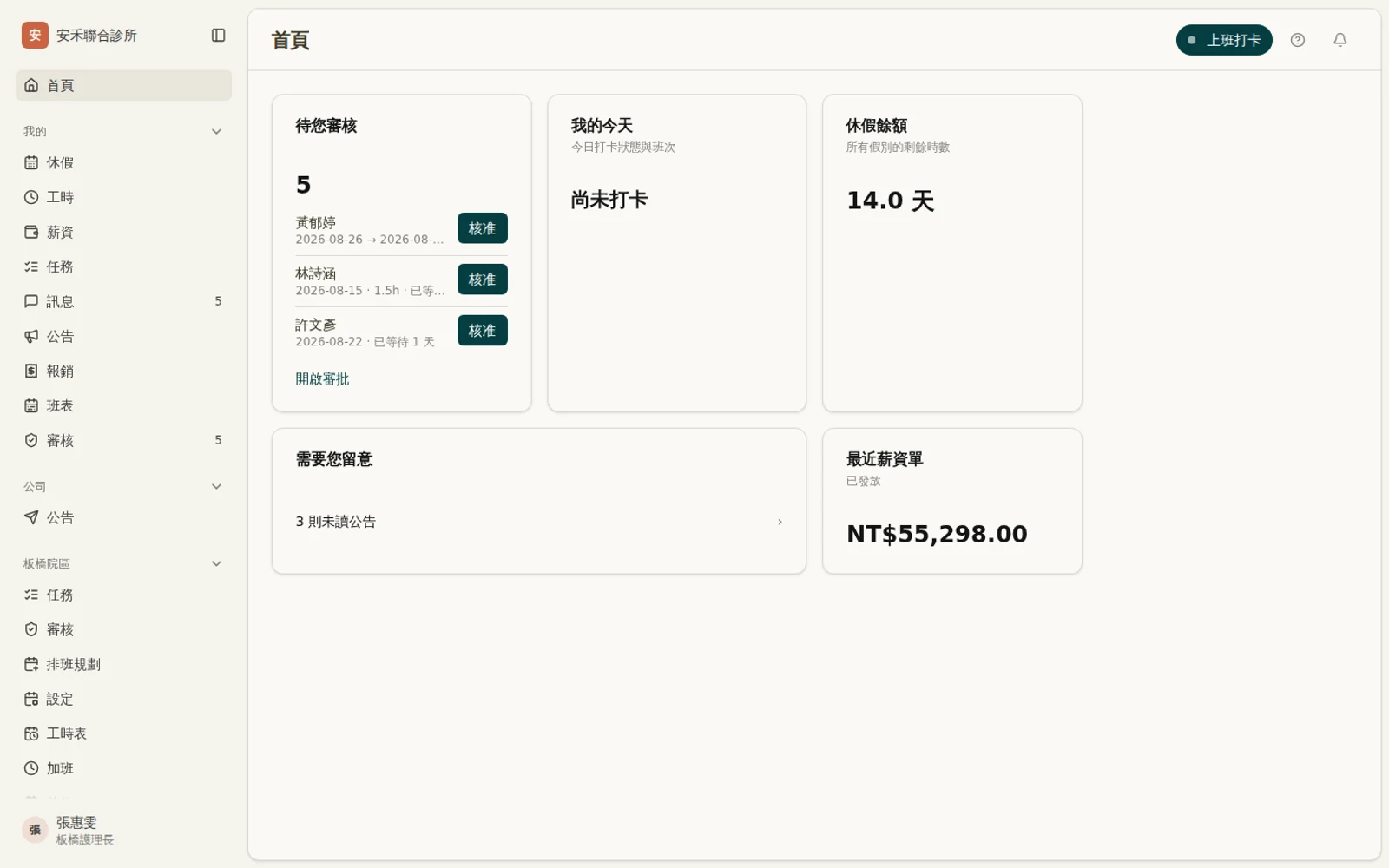Open the 3 則未讀公告 row
This screenshot has height=868, width=1389.
pyautogui.click(x=538, y=522)
